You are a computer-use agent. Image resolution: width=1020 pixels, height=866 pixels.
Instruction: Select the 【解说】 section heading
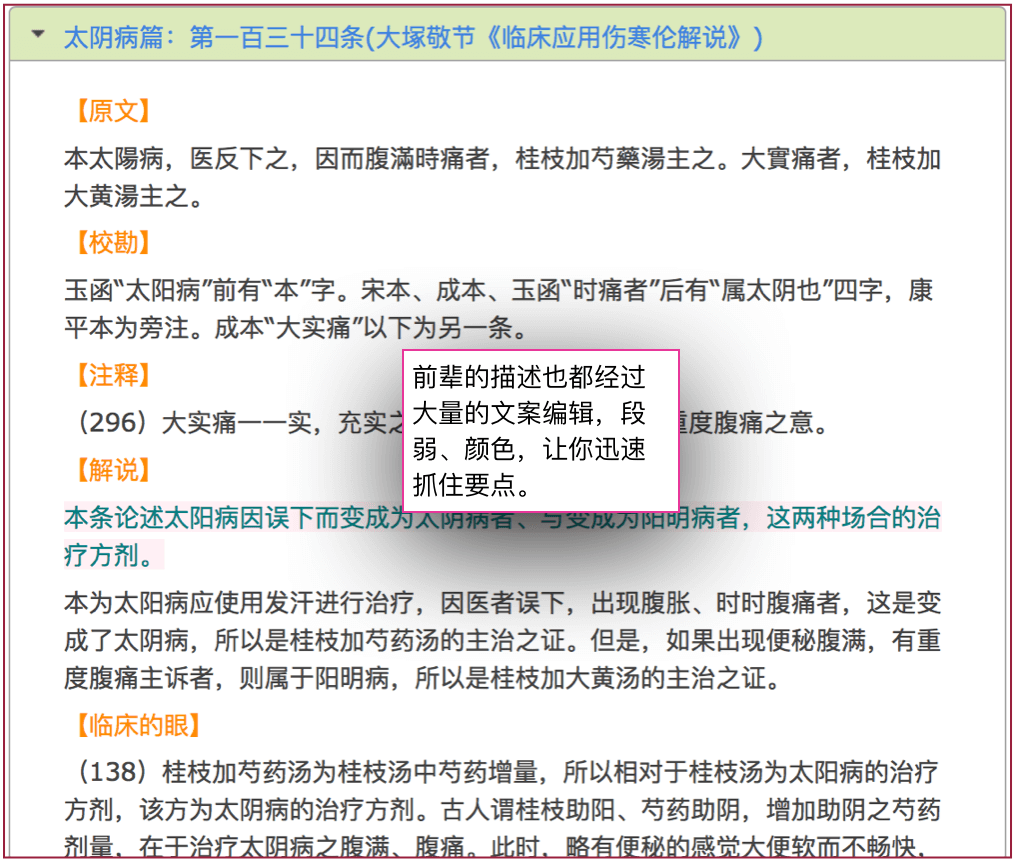click(x=111, y=470)
